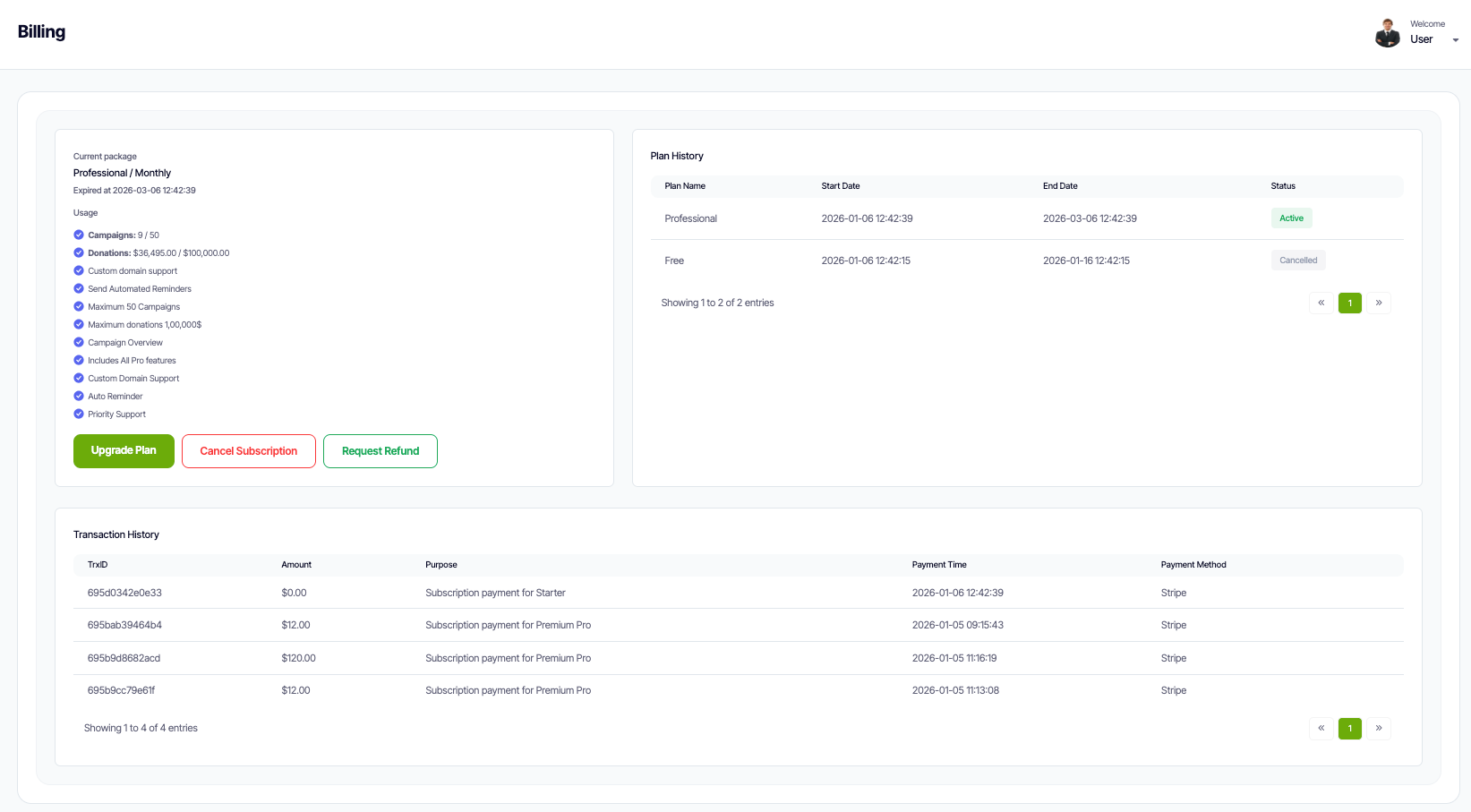Click the Free plan row in Plan History
The height and width of the screenshot is (812, 1471).
[x=674, y=260]
